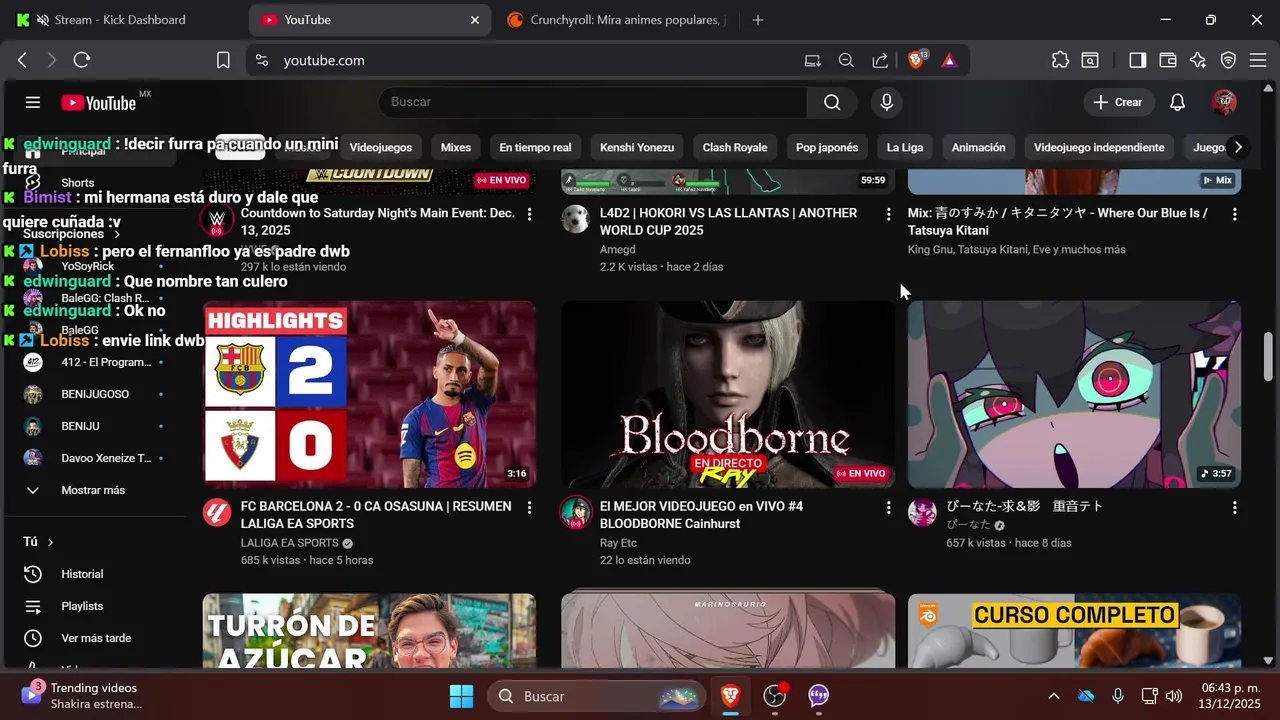The width and height of the screenshot is (1280, 720).
Task: Click the browser address bar youtube.com
Action: [x=324, y=60]
